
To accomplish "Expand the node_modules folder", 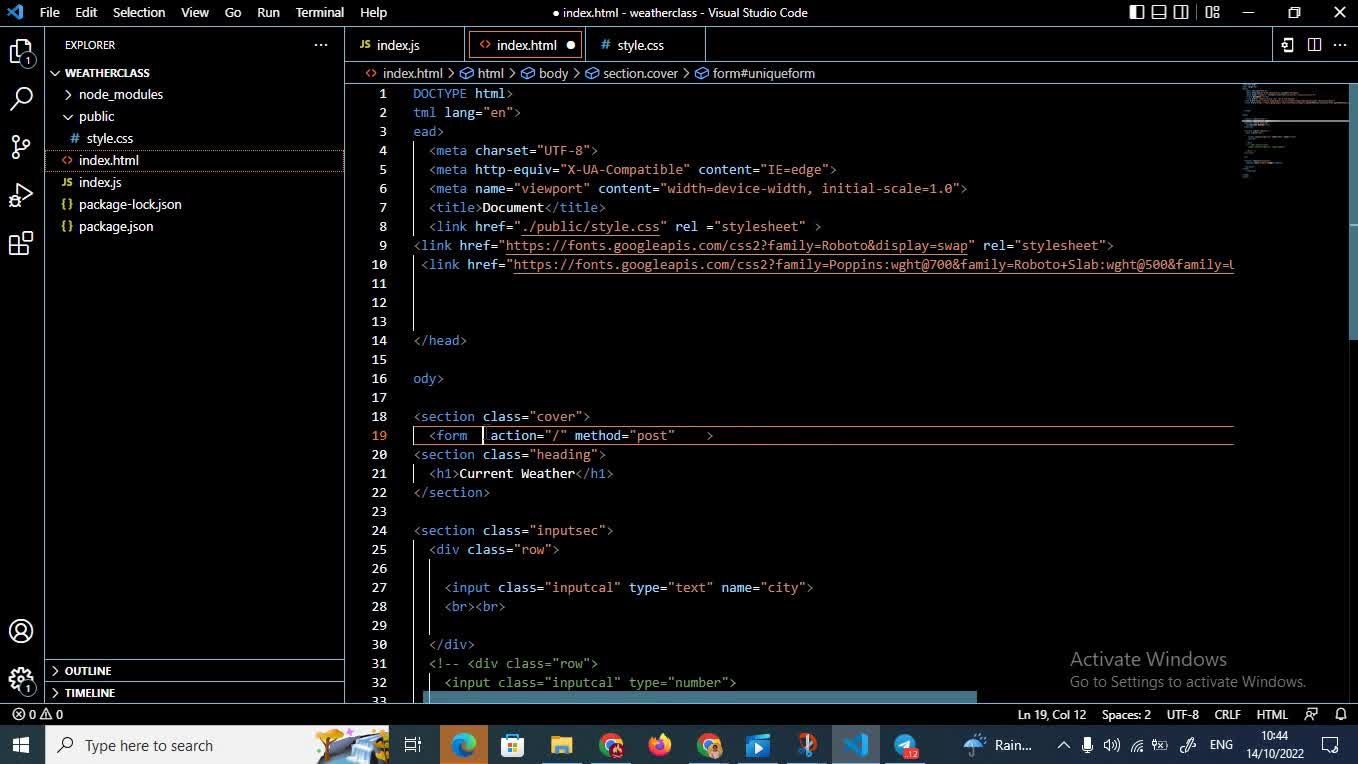I will (x=196, y=95).
